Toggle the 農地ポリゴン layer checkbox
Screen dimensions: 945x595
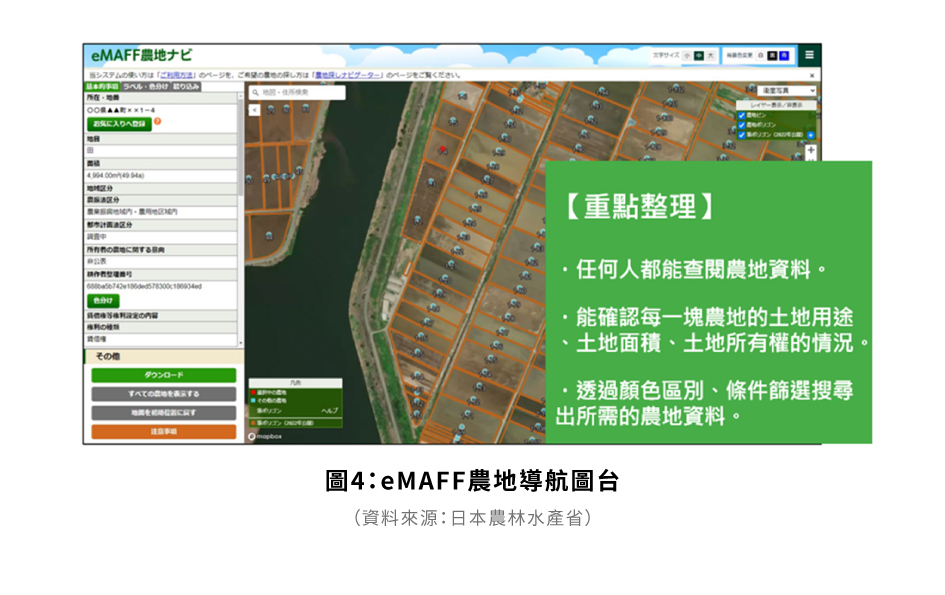741,125
